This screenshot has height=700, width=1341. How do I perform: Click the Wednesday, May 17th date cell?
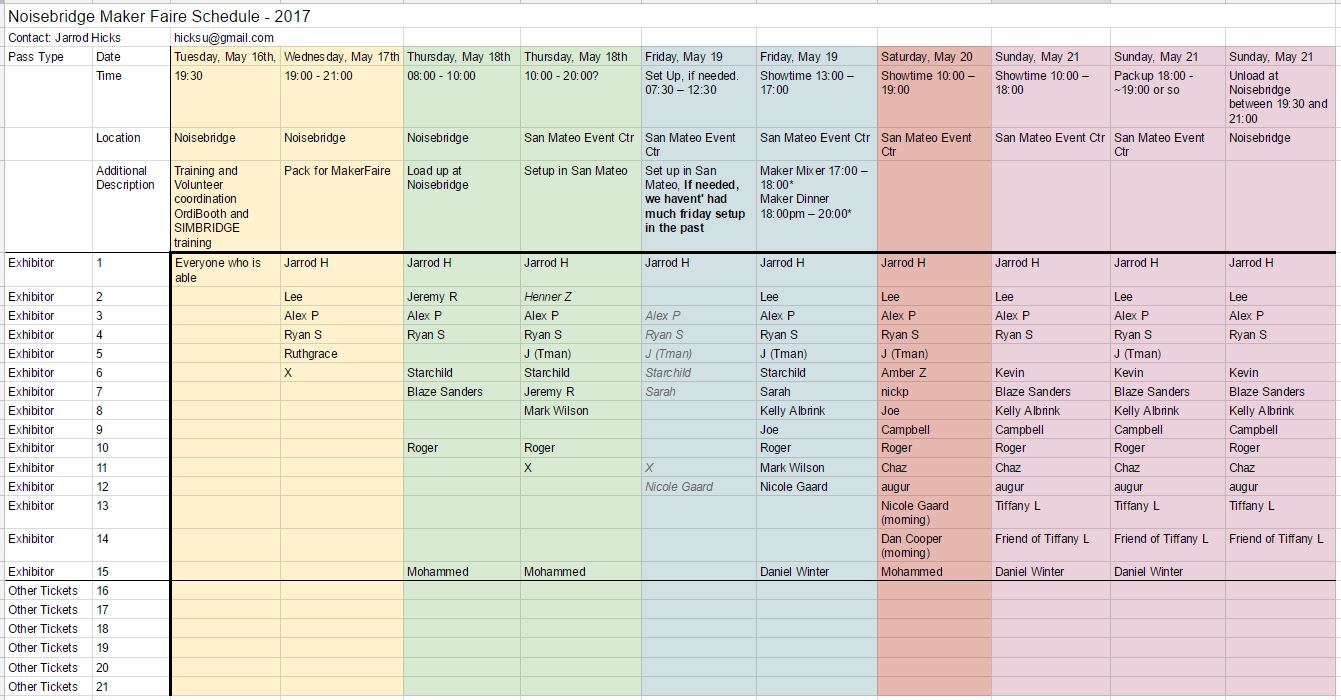pyautogui.click(x=342, y=57)
